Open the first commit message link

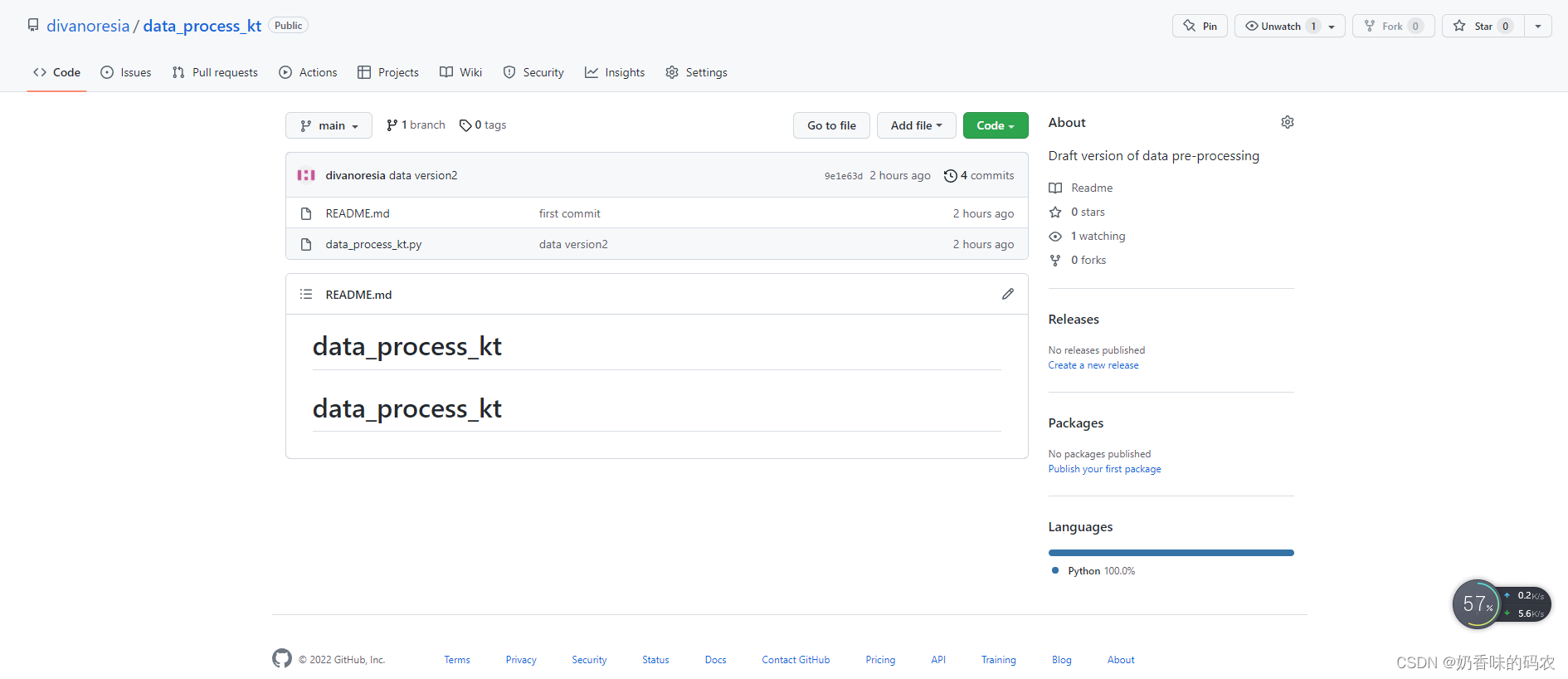(569, 213)
